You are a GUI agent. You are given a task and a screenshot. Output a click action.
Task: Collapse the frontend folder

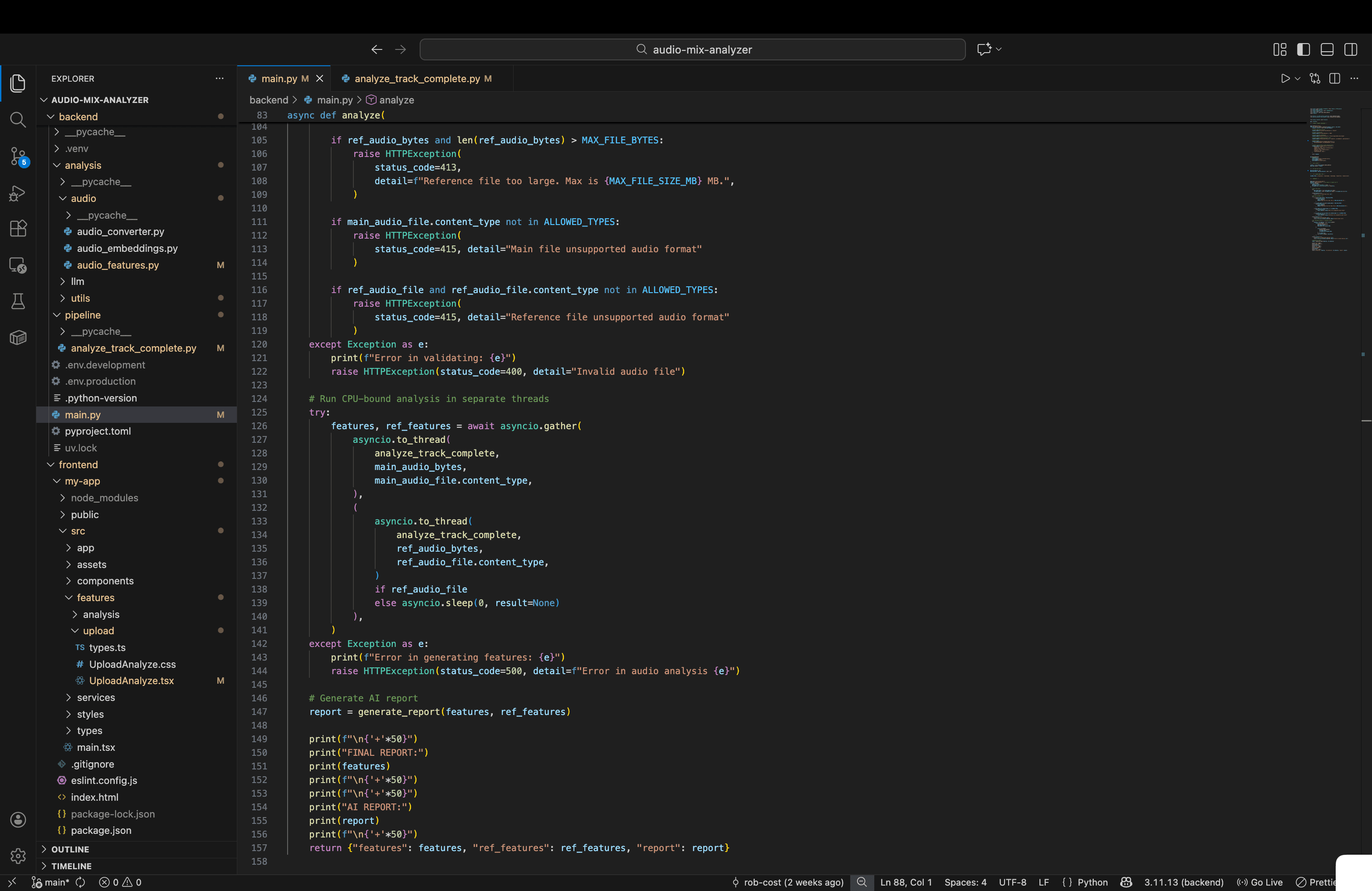tap(78, 465)
